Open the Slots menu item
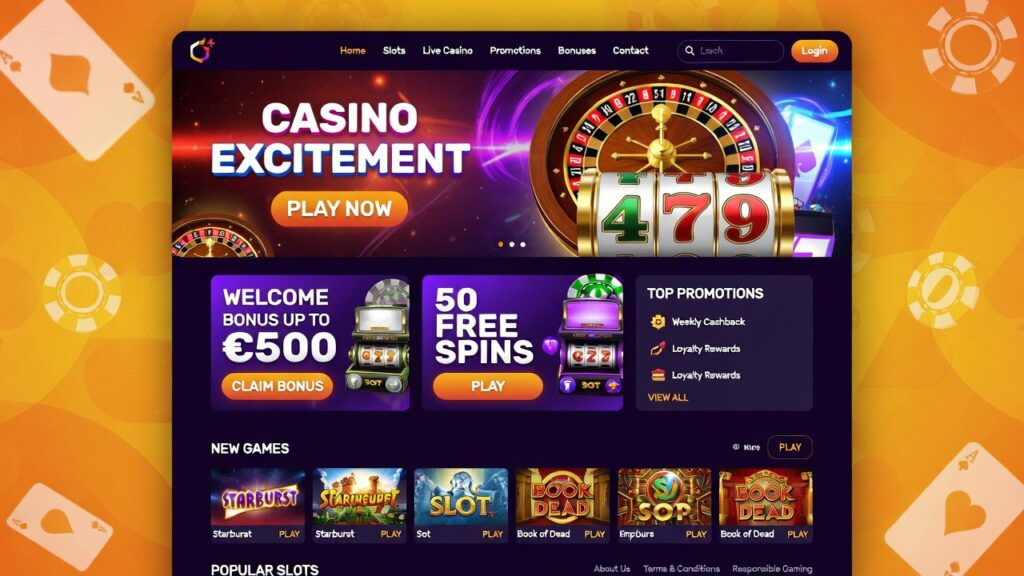Screen dimensions: 1024x576 pyautogui.click(x=394, y=50)
